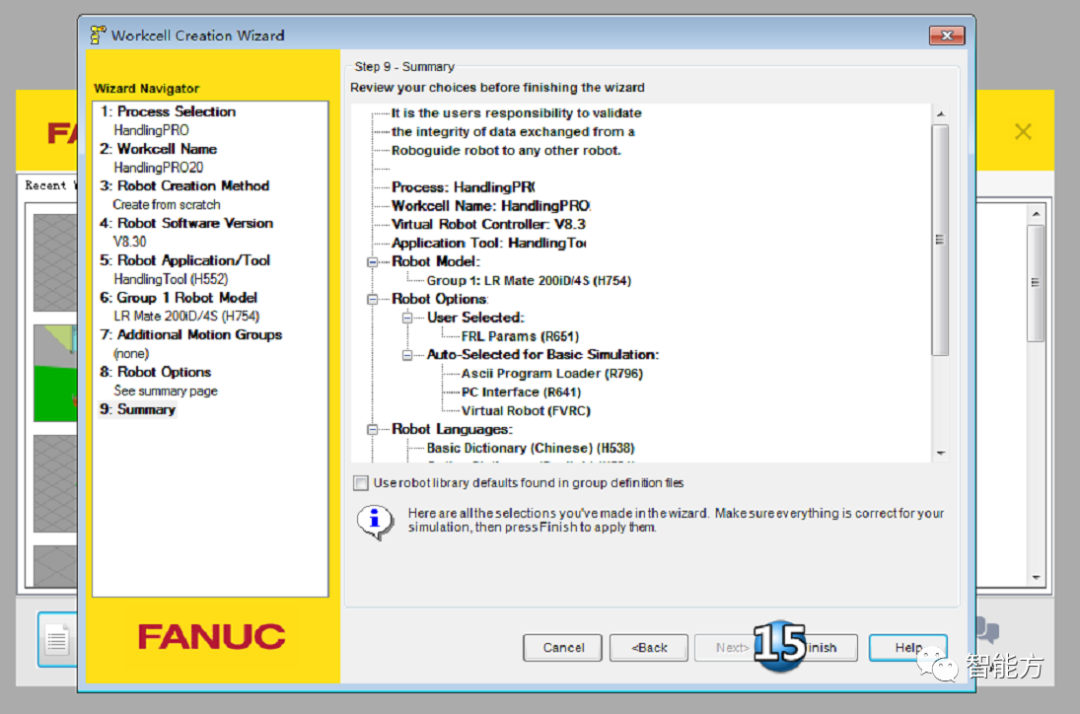Select Group 1: LR Mate 200iD/4S (H754) tree row

point(528,280)
